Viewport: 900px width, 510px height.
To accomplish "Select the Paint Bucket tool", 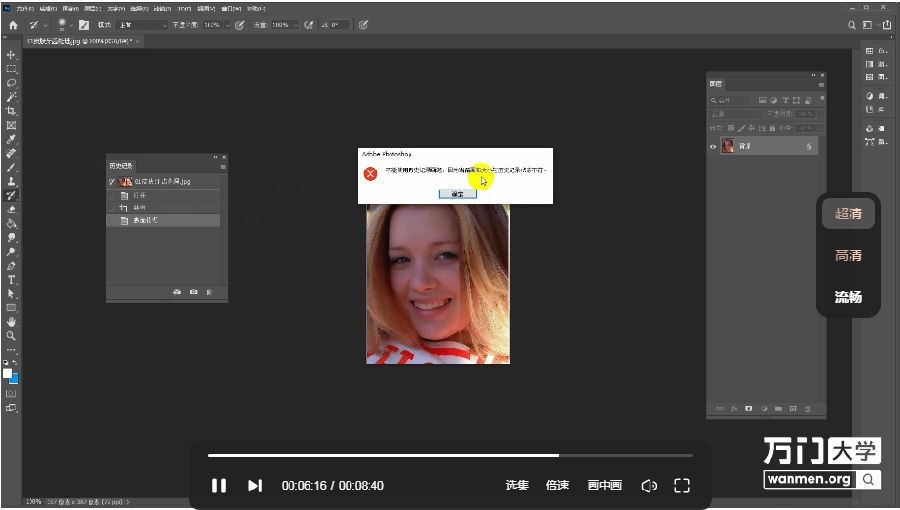I will pyautogui.click(x=11, y=224).
